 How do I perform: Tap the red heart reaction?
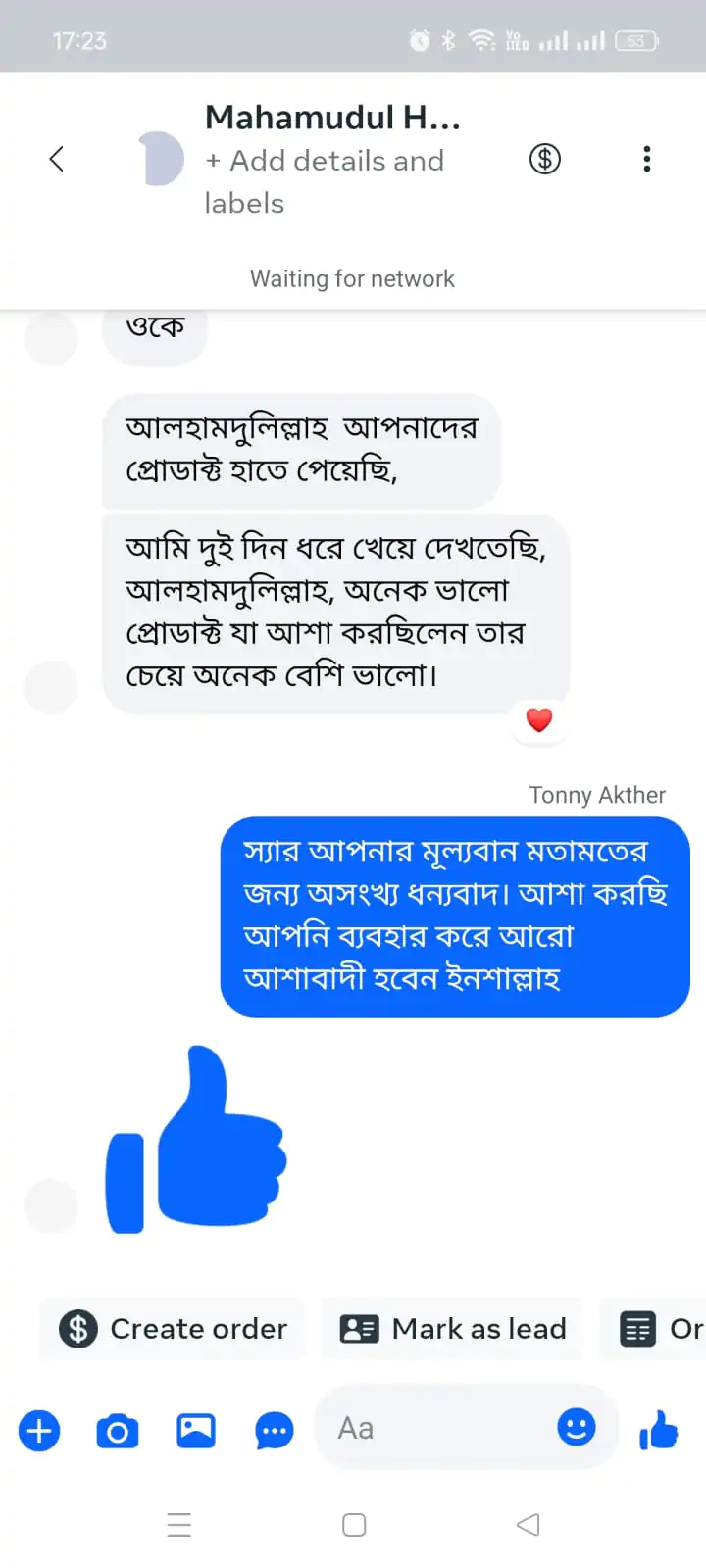point(539,720)
